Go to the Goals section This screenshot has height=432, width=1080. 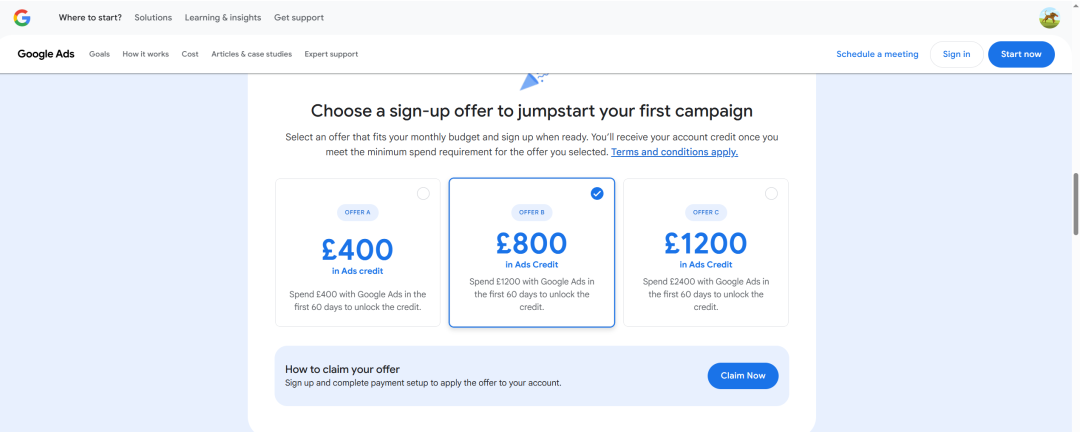pyautogui.click(x=99, y=54)
